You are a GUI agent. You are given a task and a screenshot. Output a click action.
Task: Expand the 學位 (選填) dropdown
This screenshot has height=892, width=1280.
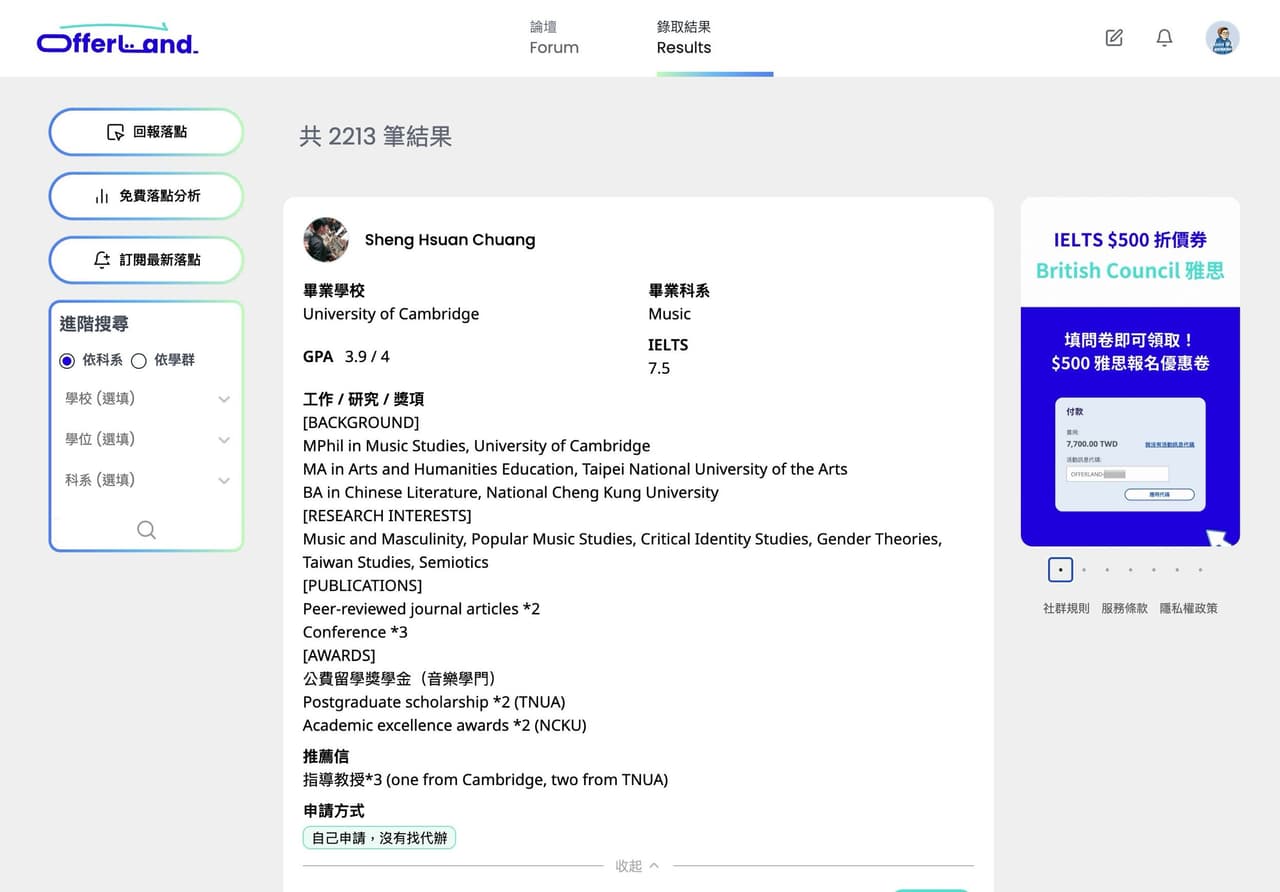point(146,440)
